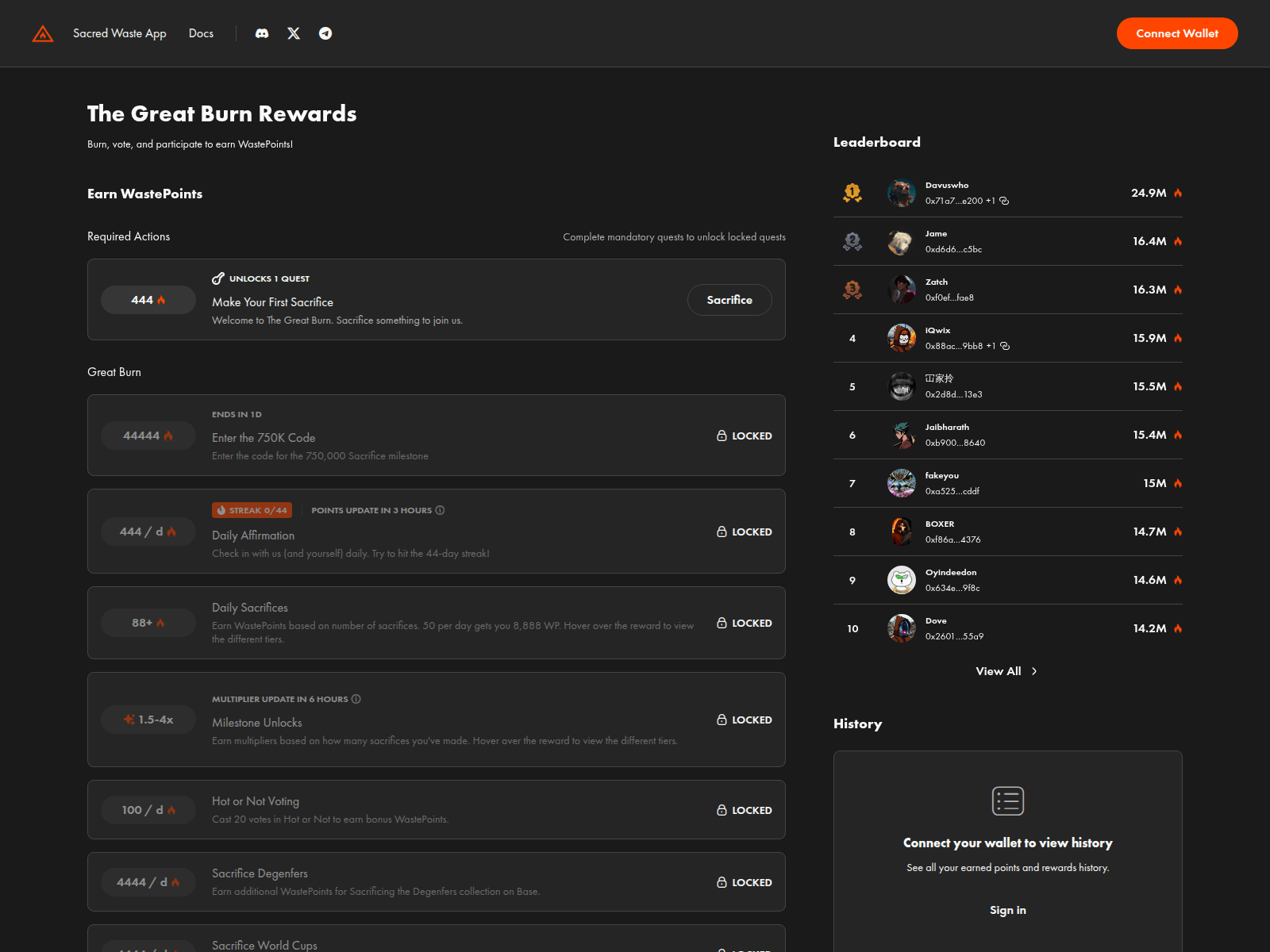Click the 44444 reward badge
Image resolution: width=1270 pixels, height=952 pixels.
click(x=148, y=436)
